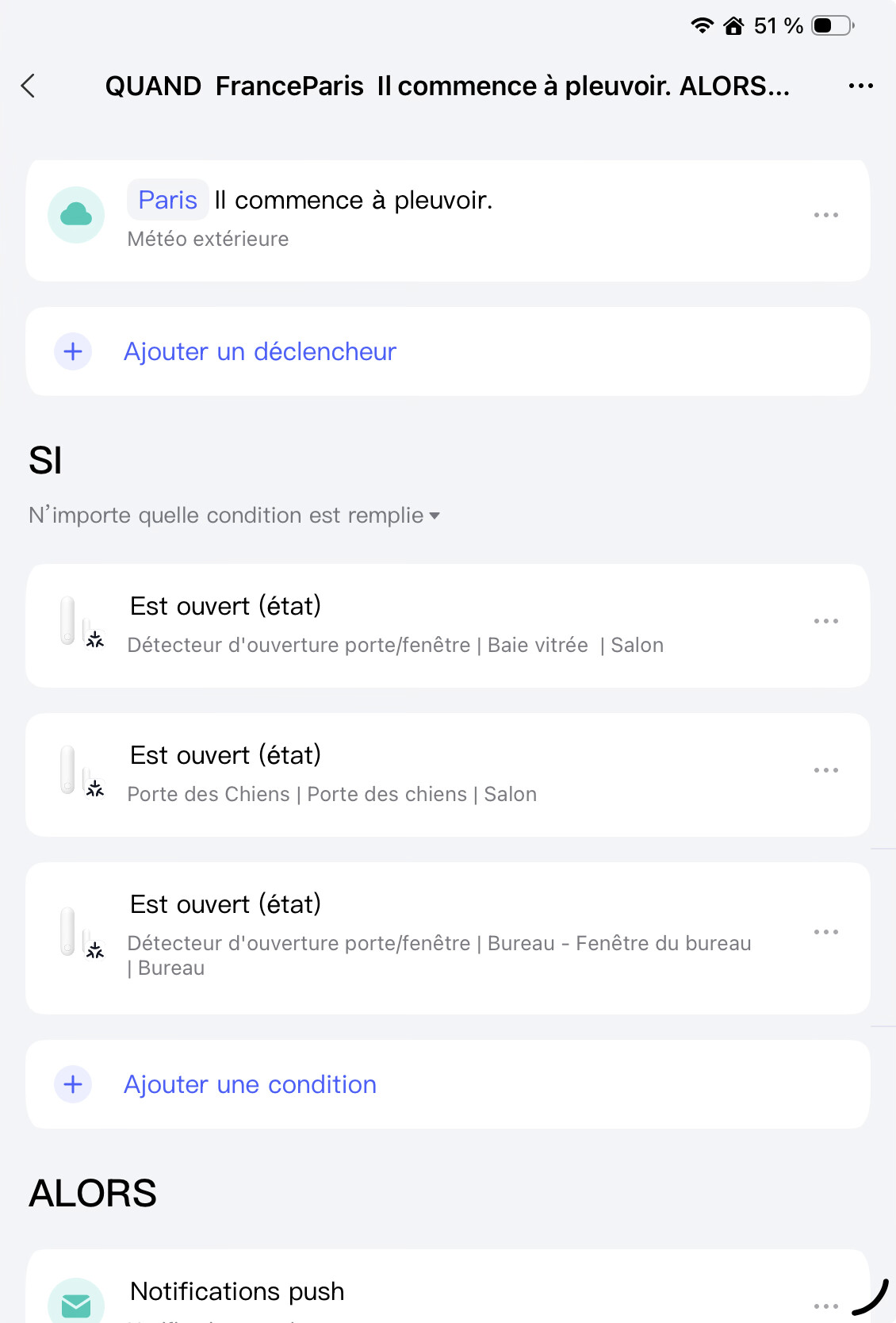
Task: Tap the green cloud weather icon
Action: coord(76,215)
